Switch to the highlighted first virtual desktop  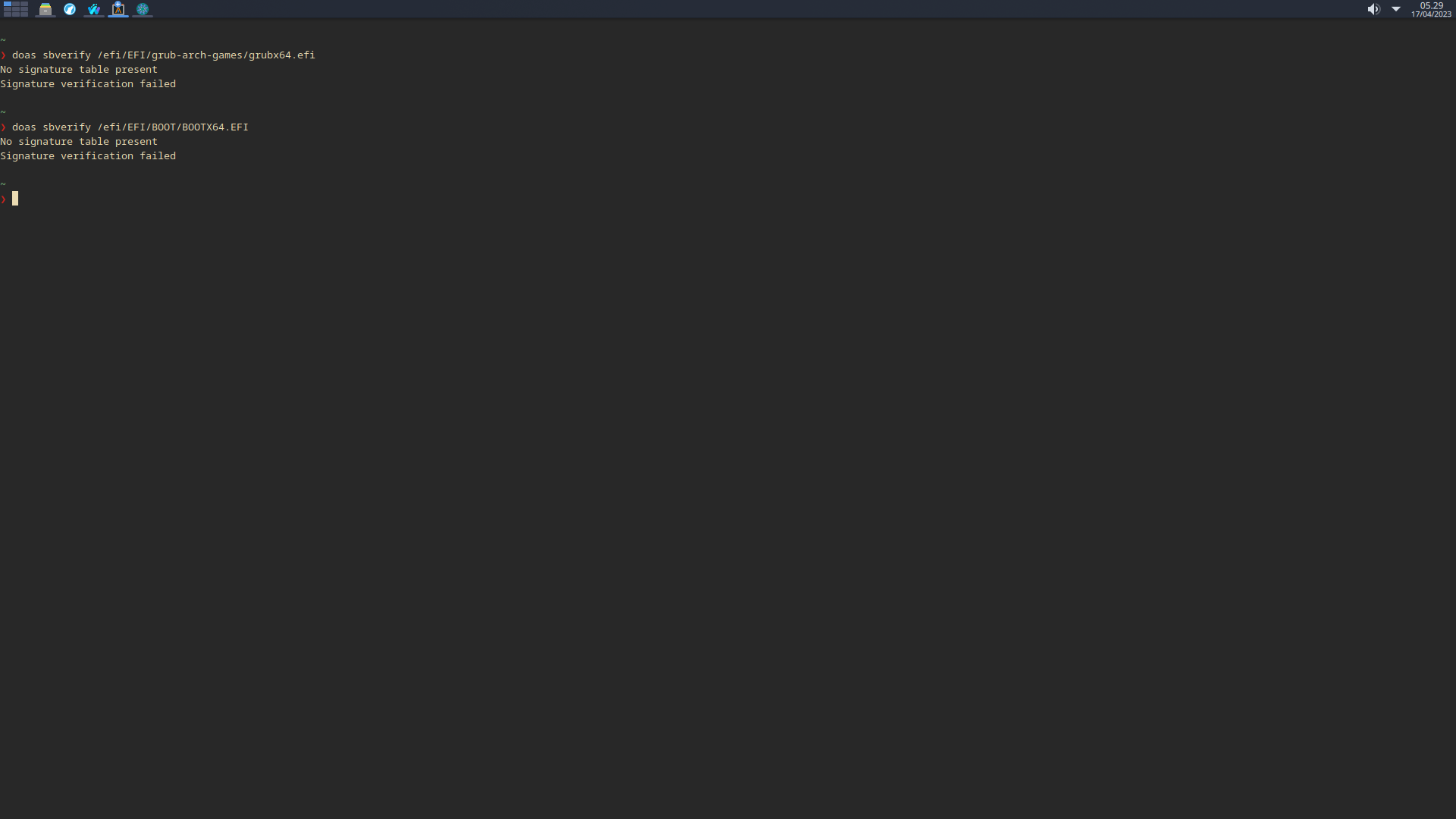pos(8,4)
